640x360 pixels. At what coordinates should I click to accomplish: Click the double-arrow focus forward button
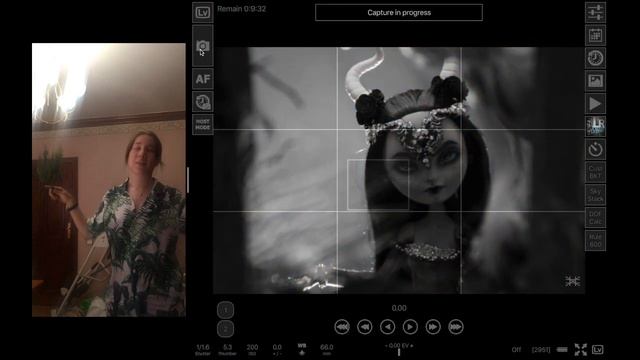tap(433, 327)
